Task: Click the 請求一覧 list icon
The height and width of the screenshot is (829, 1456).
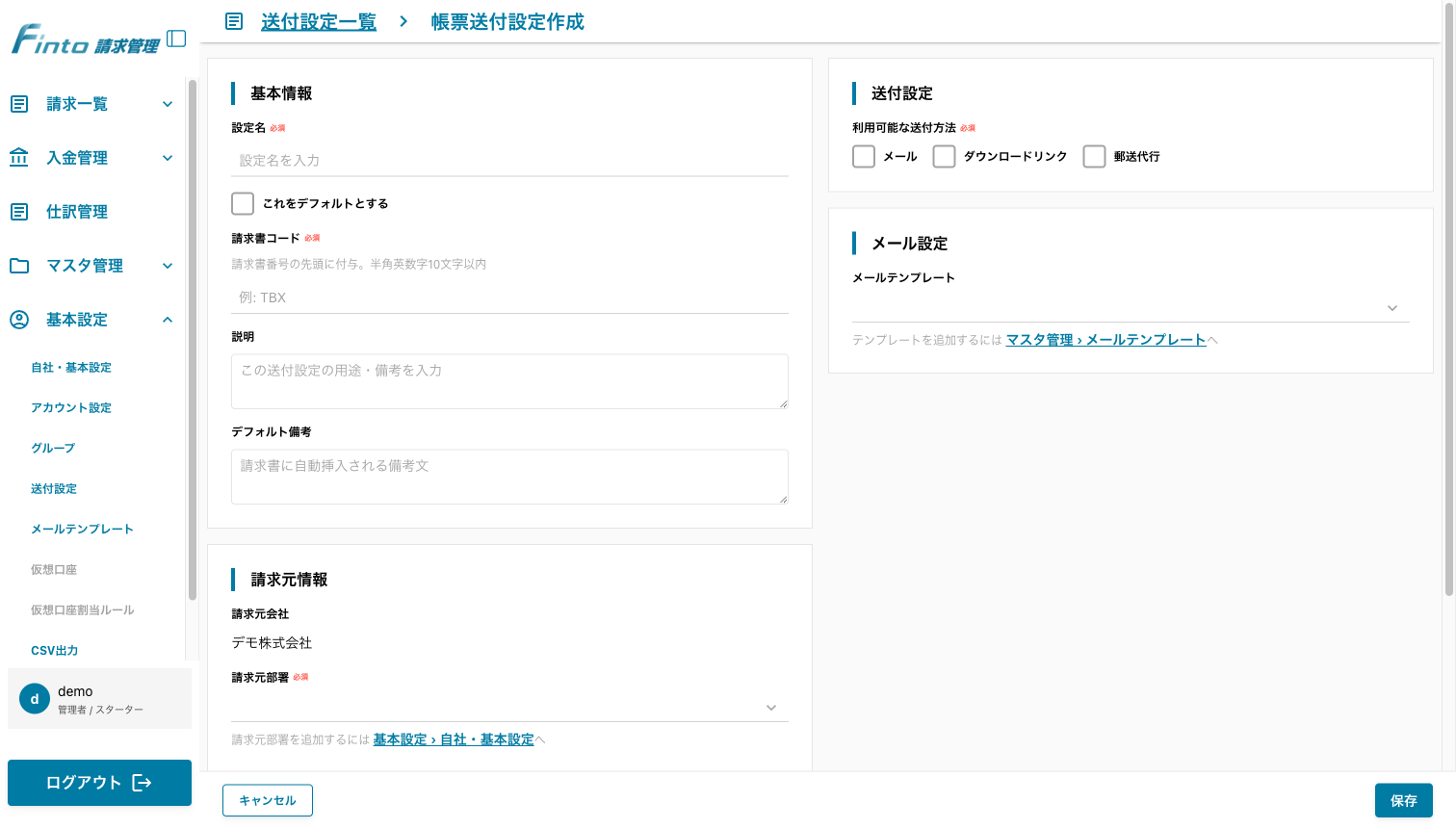Action: tap(19, 104)
